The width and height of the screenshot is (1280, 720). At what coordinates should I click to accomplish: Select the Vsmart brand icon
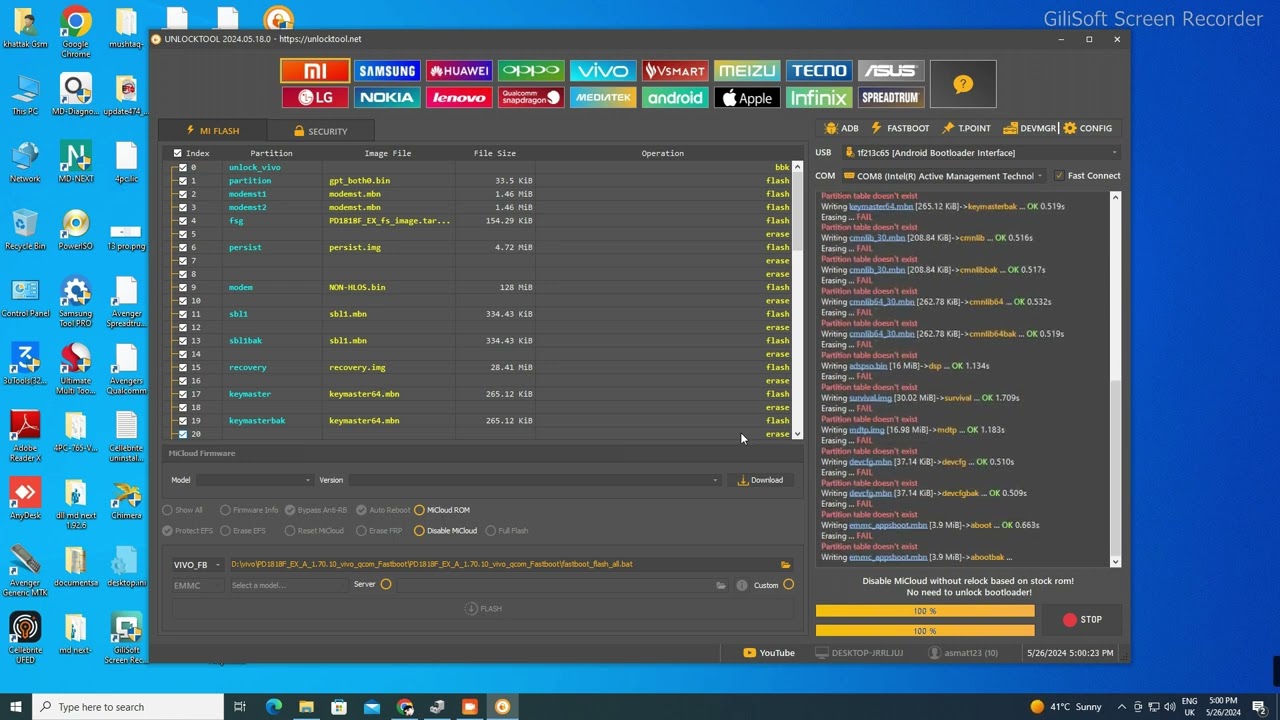tap(675, 71)
